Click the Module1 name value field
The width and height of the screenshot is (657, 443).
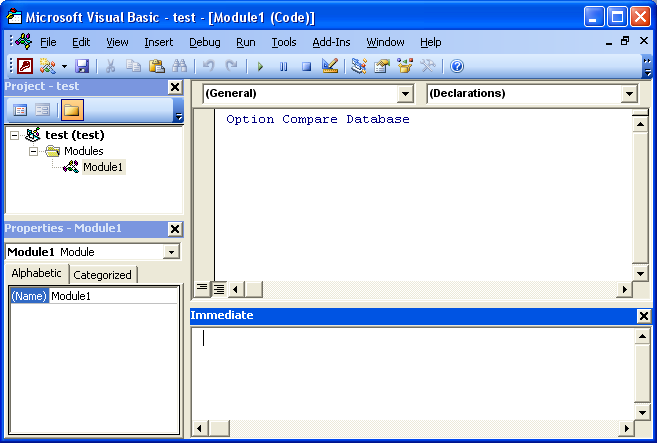pos(113,296)
